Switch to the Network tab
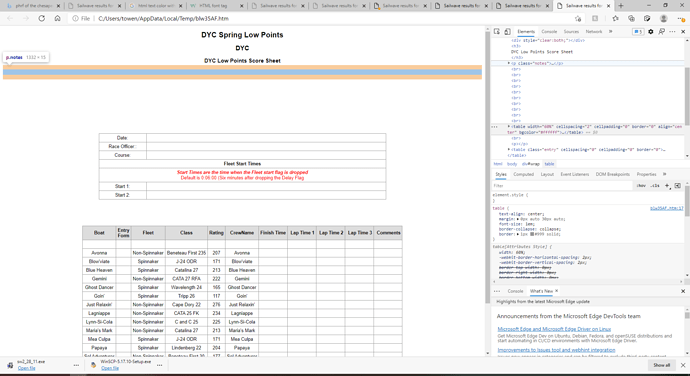 [x=594, y=32]
